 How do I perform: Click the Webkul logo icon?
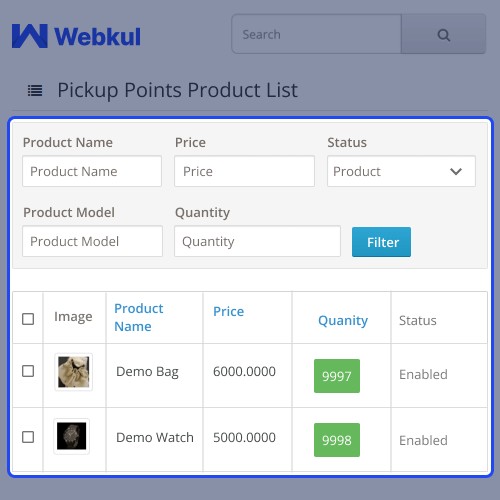[30, 36]
